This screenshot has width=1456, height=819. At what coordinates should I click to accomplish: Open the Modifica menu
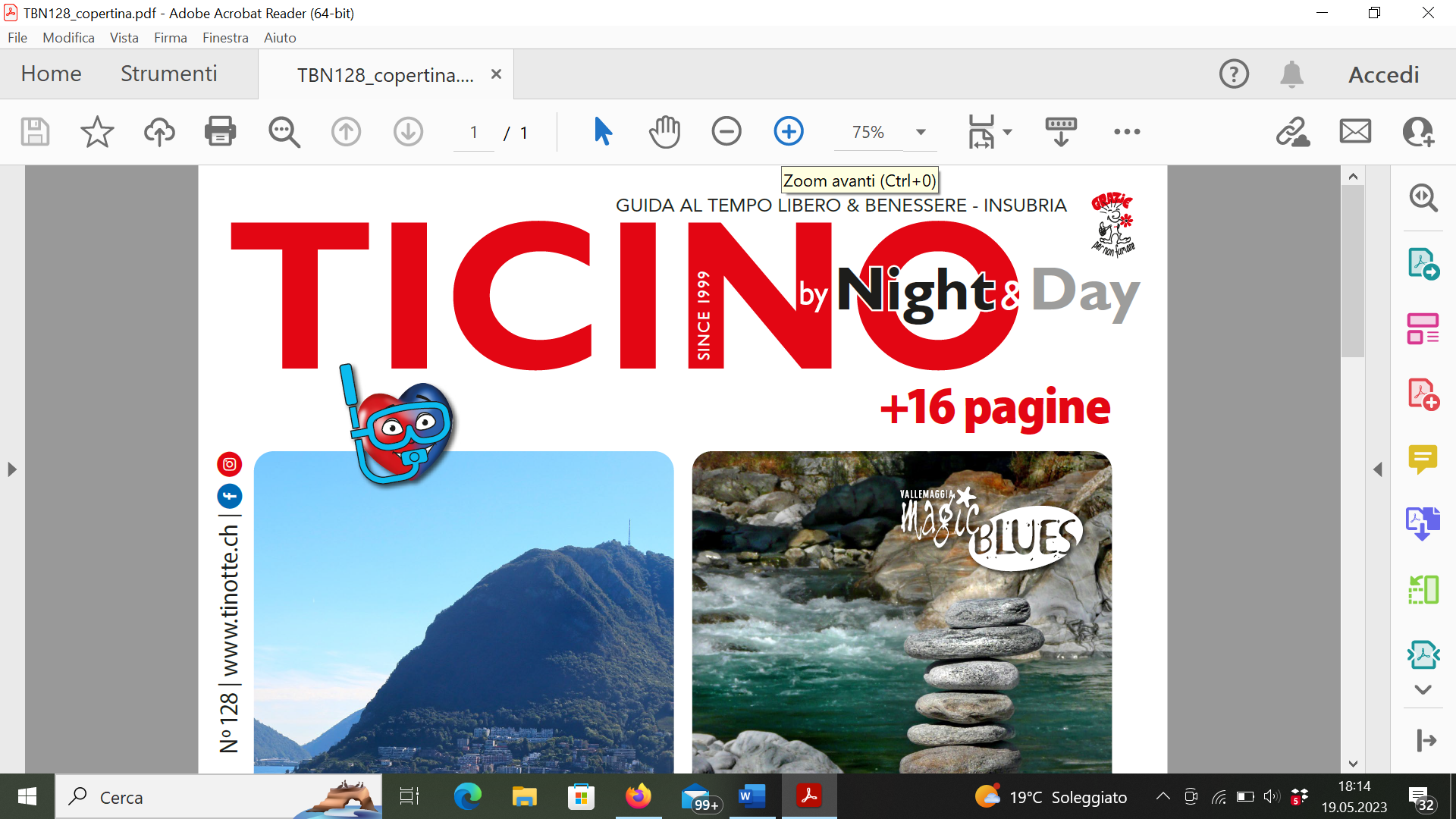tap(68, 38)
